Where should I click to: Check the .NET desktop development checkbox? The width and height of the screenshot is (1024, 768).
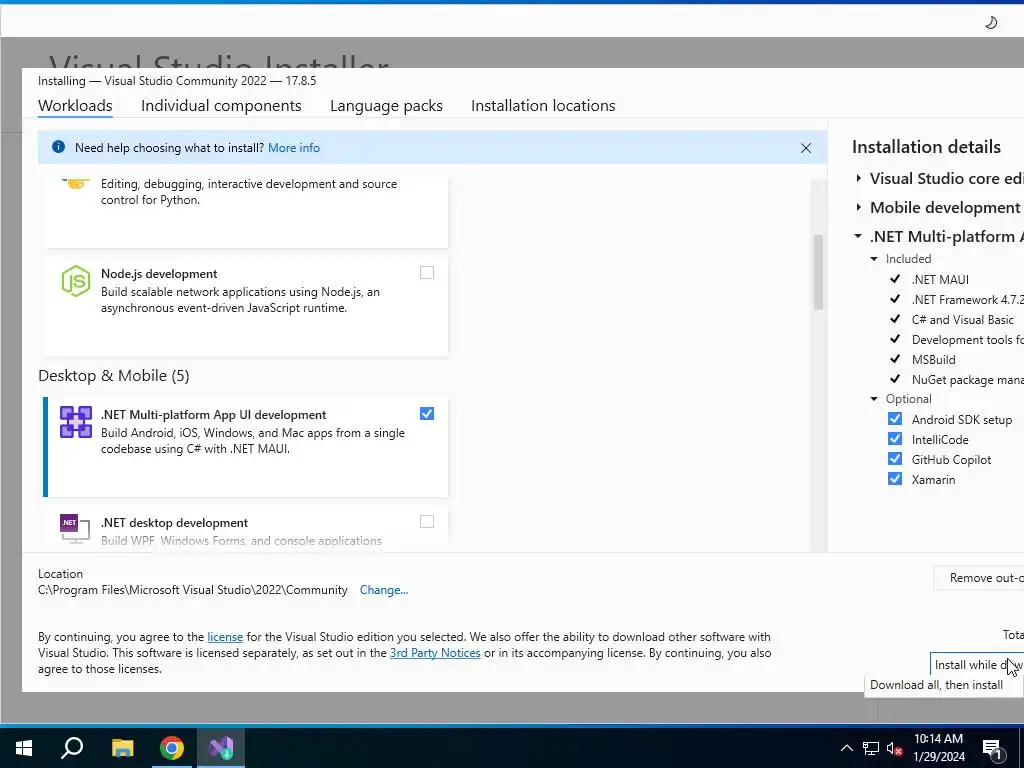[x=426, y=521]
